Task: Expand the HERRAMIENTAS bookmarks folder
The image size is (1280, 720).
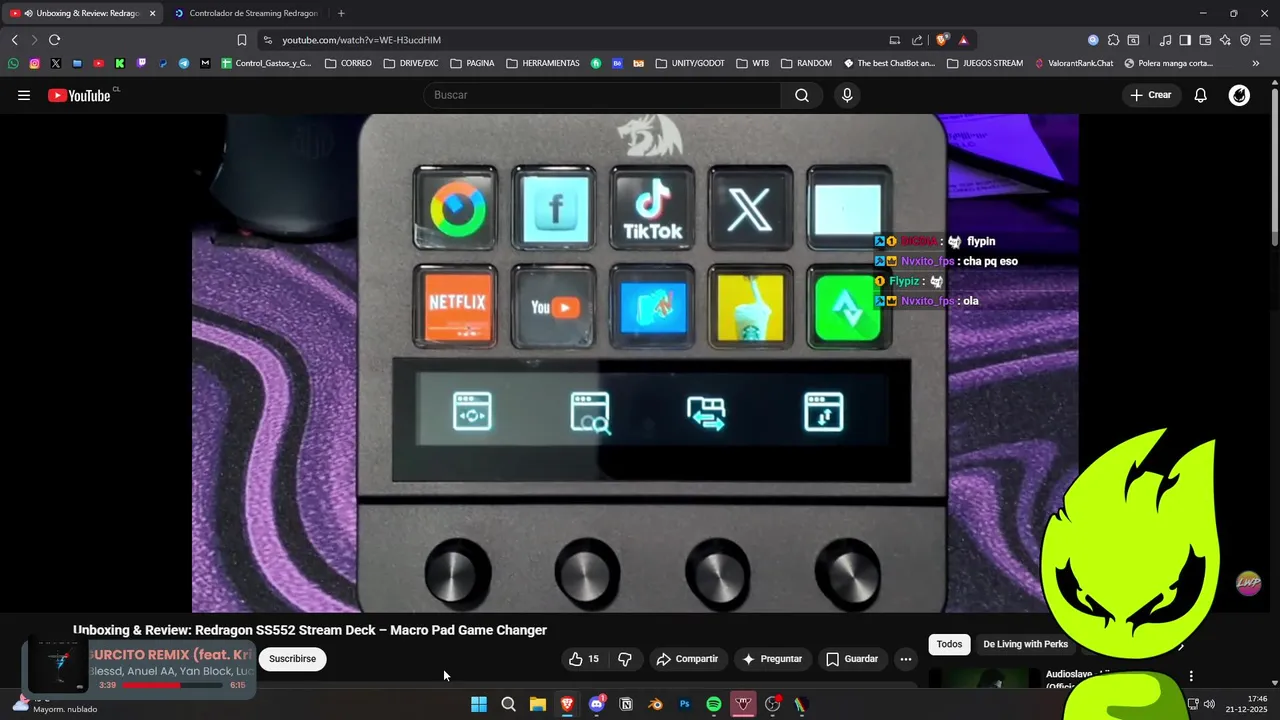Action: click(x=543, y=63)
